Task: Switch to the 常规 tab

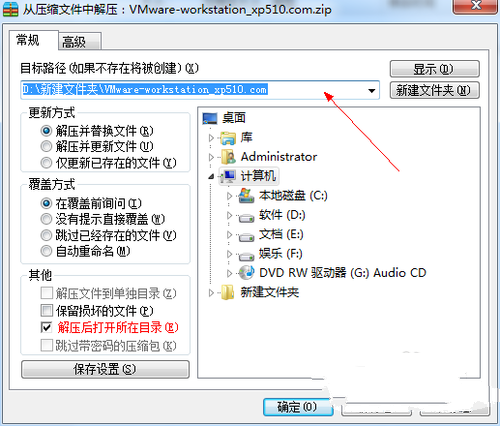Action: point(33,40)
